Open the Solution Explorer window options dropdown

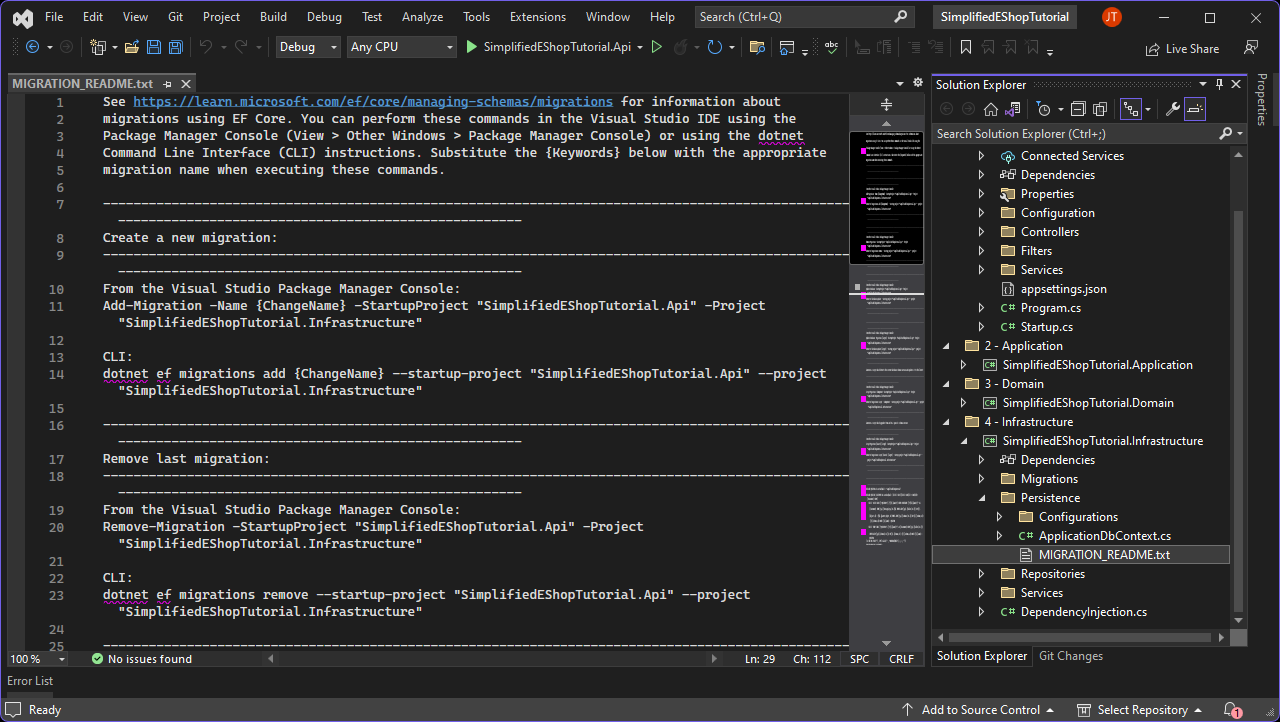coord(1202,85)
